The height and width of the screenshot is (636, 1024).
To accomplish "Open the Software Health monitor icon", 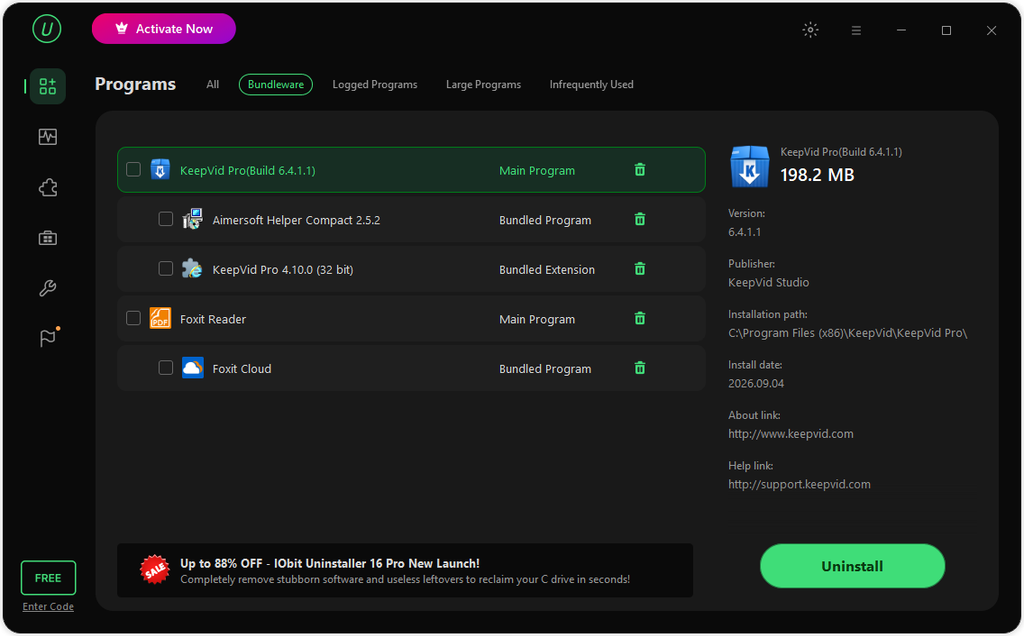I will (x=48, y=136).
